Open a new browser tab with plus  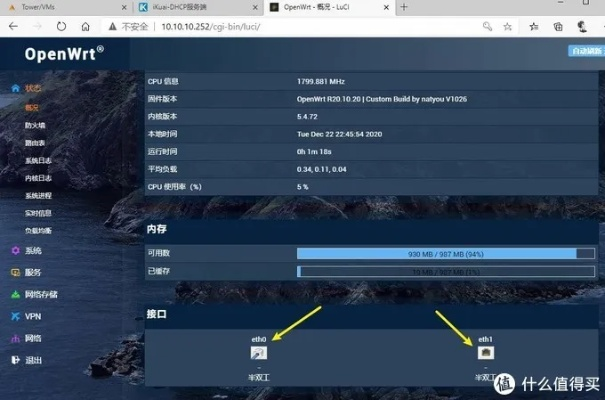coord(404,7)
